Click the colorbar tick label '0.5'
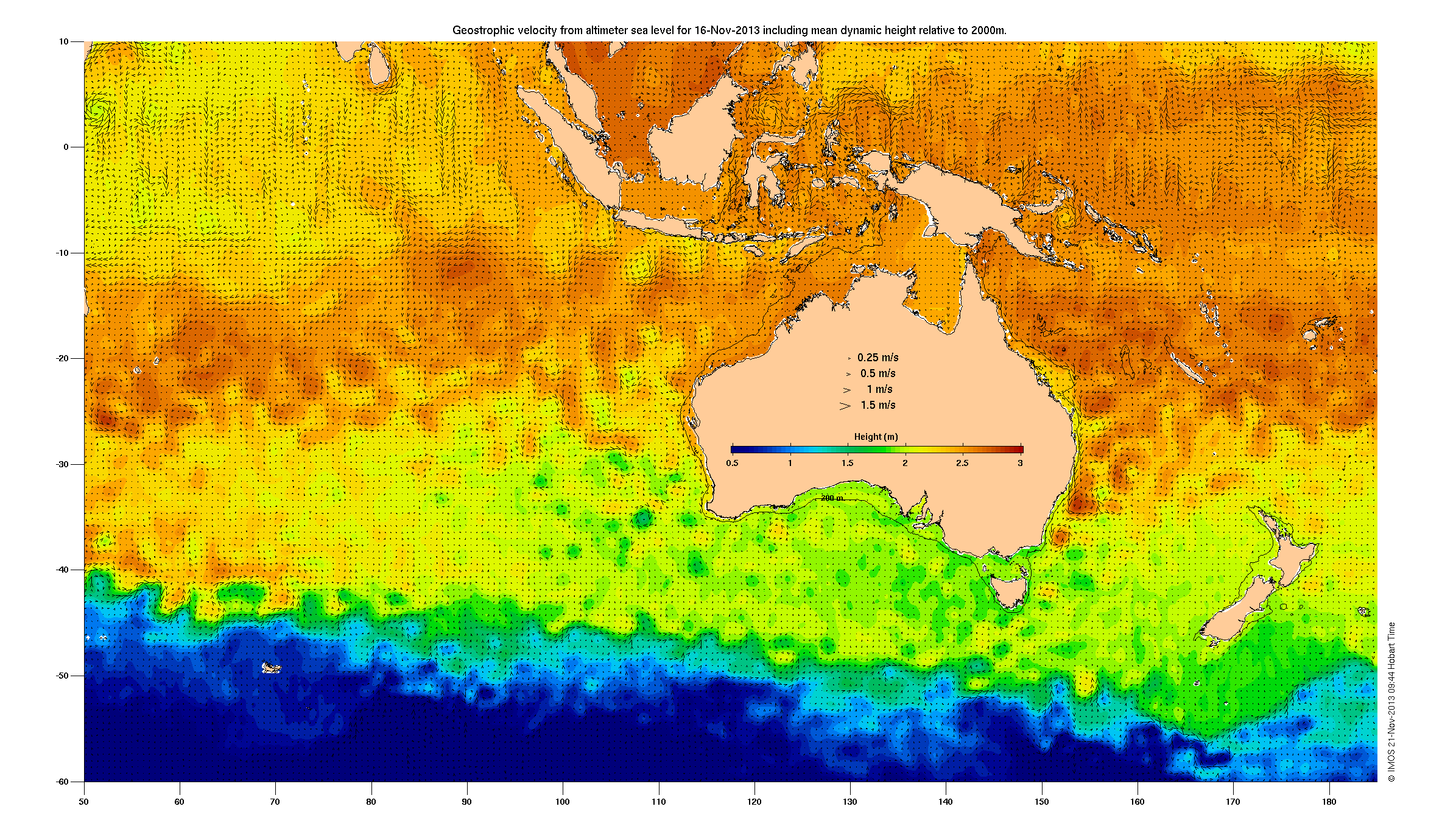Image resolution: width=1456 pixels, height=823 pixels. [x=732, y=463]
